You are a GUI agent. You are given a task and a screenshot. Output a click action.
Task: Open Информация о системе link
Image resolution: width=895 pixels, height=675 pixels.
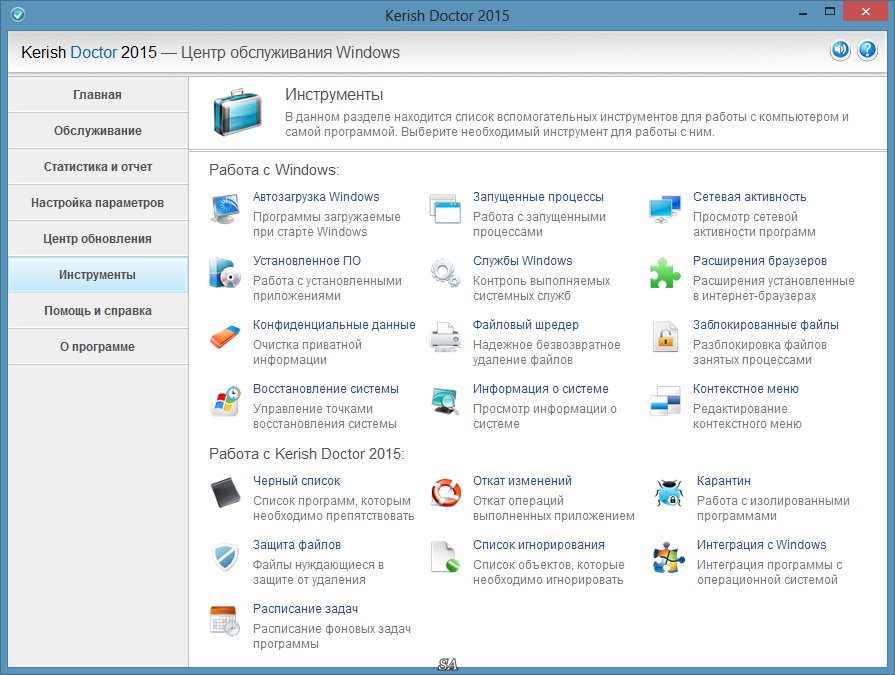[x=541, y=389]
